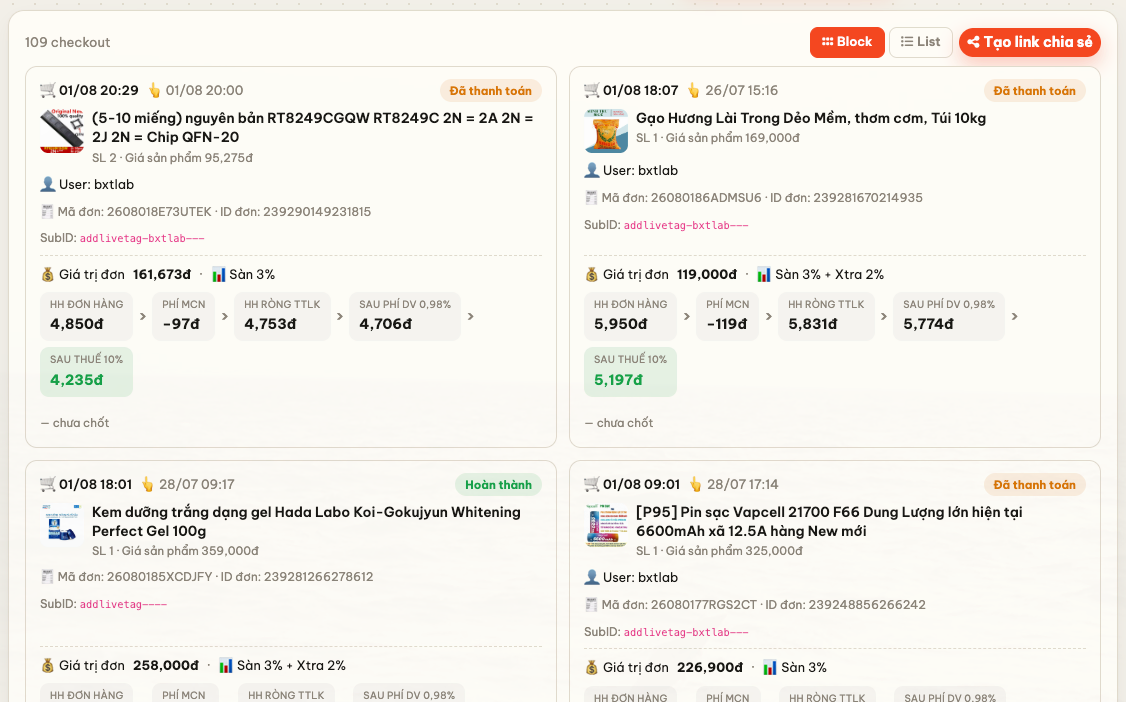
Task: Click the money bag icon by 161,673đ
Action: click(48, 275)
